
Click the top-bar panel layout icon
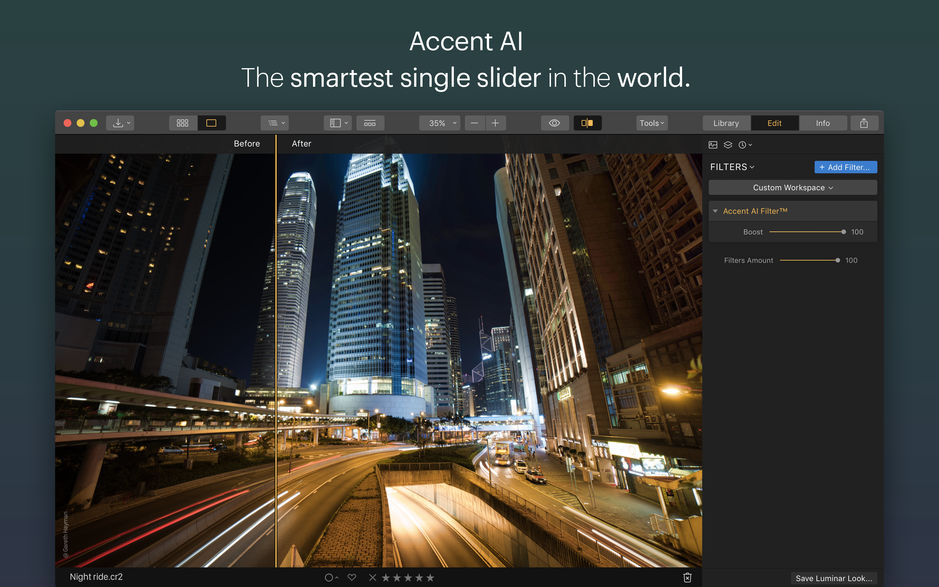pos(337,122)
